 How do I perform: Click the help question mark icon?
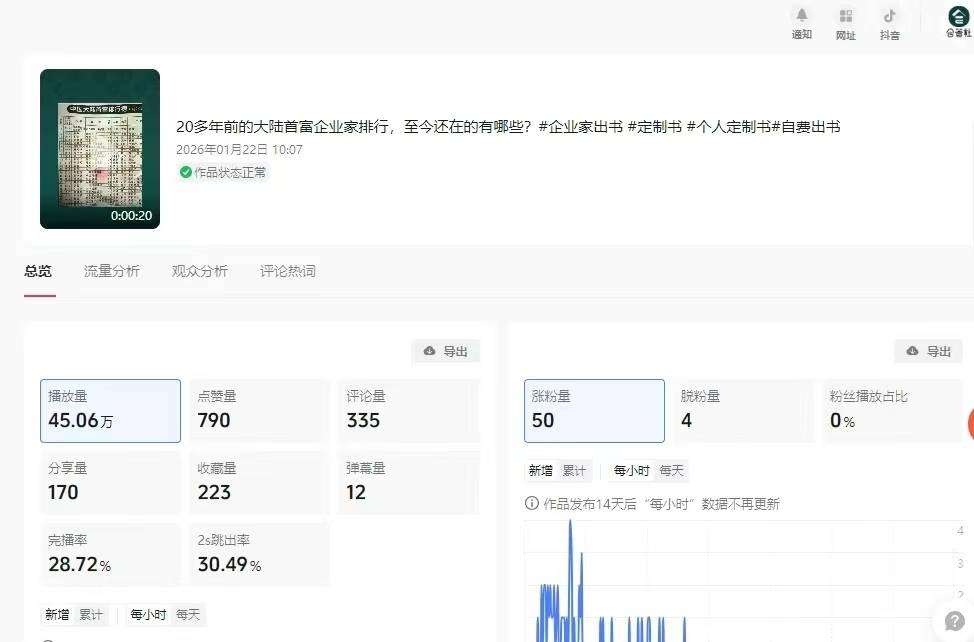coord(954,620)
